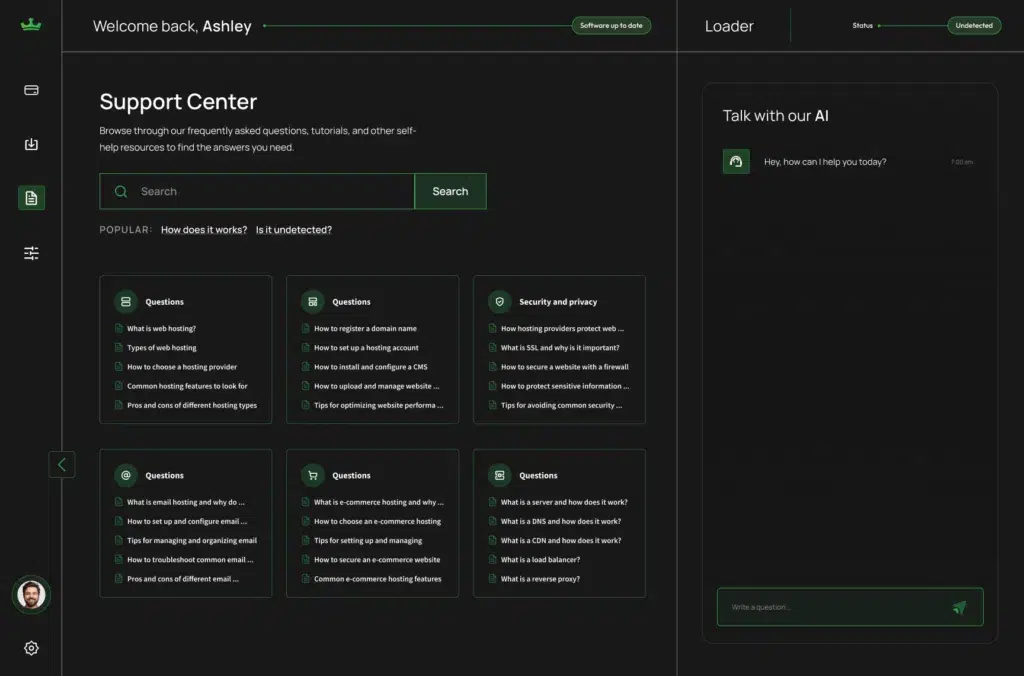Image resolution: width=1024 pixels, height=676 pixels.
Task: Click the gear settings icon at bottom
Action: coord(31,648)
